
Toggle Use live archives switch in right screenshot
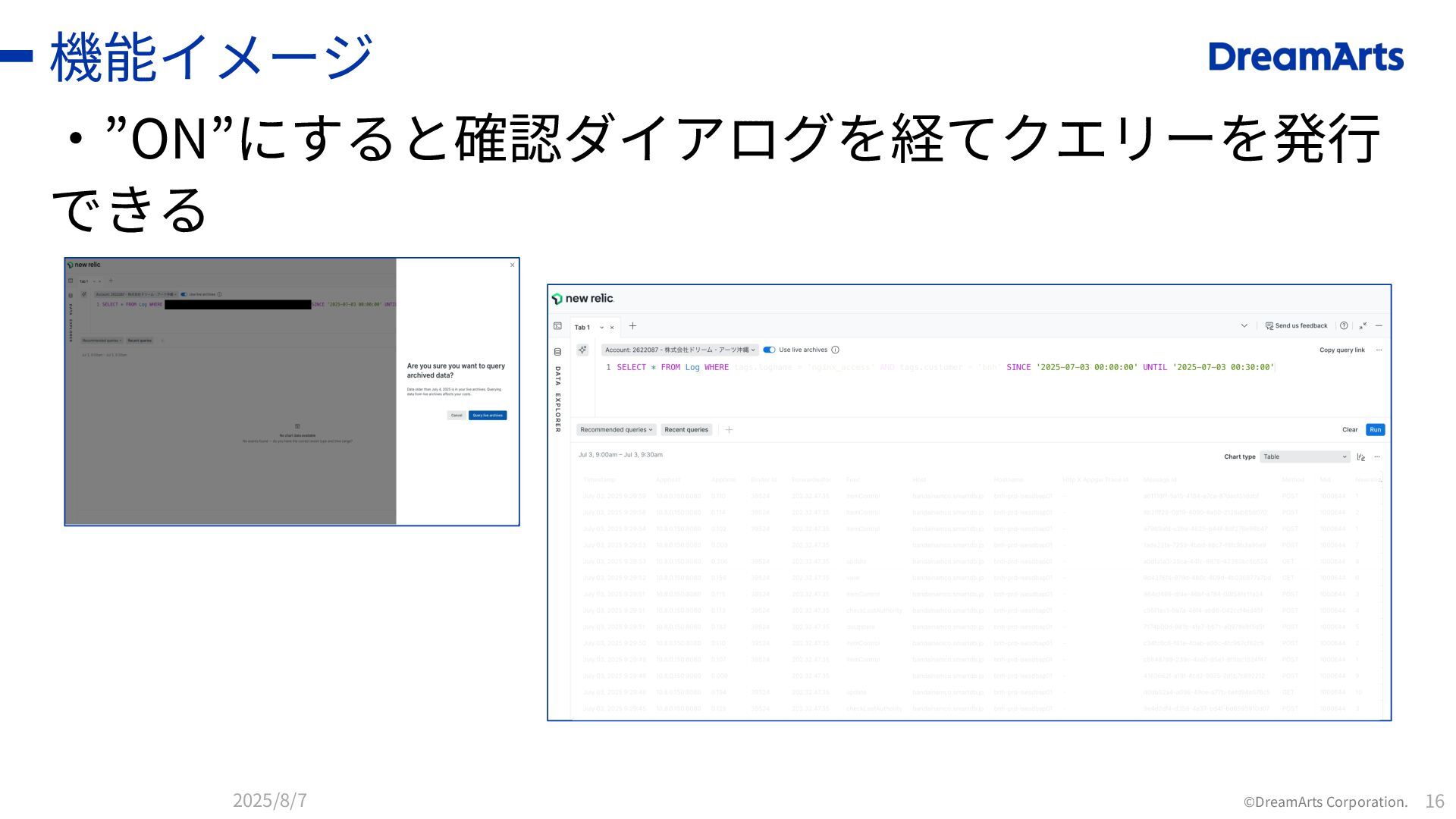(769, 350)
